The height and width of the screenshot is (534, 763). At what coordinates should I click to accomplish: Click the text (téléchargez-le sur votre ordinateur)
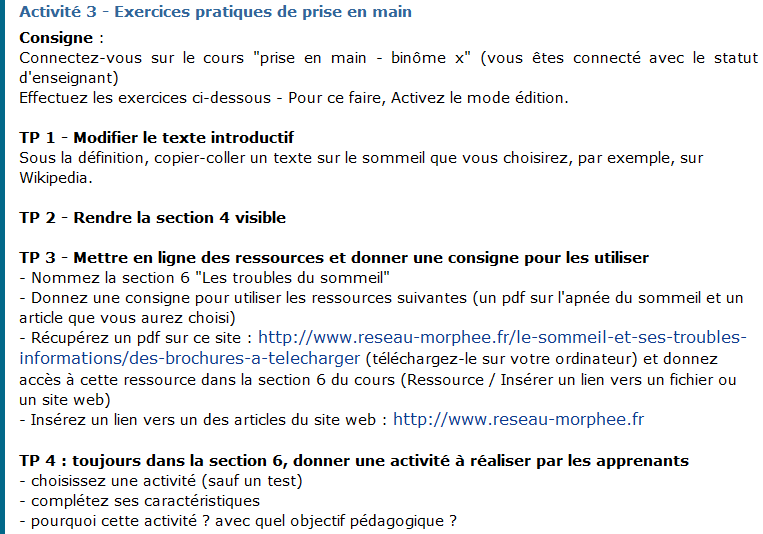[x=501, y=359]
